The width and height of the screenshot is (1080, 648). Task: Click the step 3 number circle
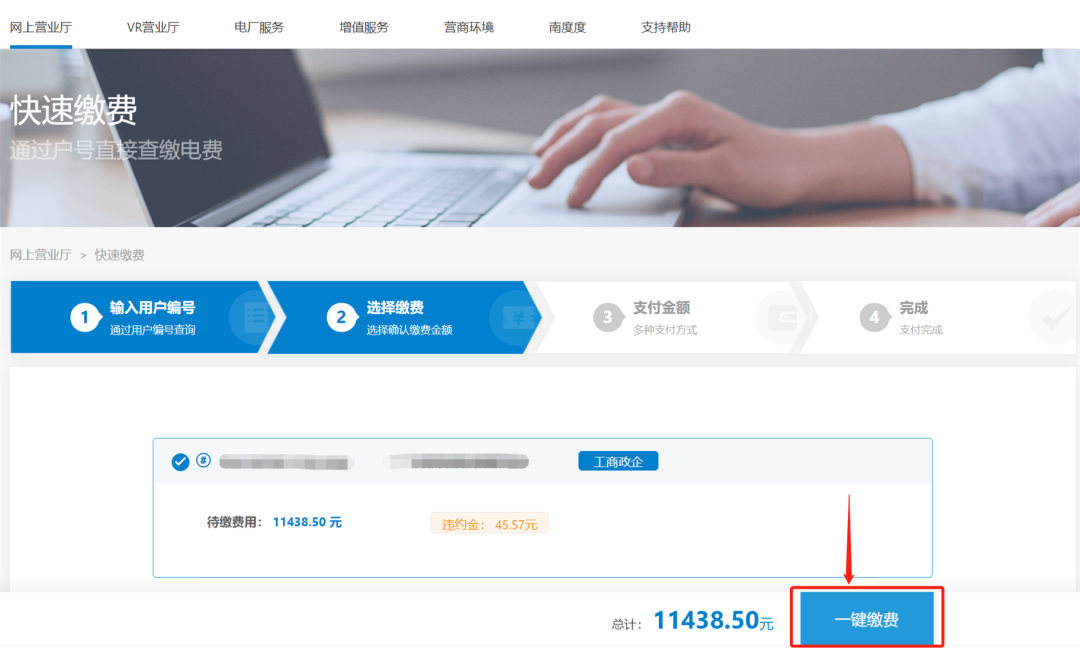click(607, 318)
